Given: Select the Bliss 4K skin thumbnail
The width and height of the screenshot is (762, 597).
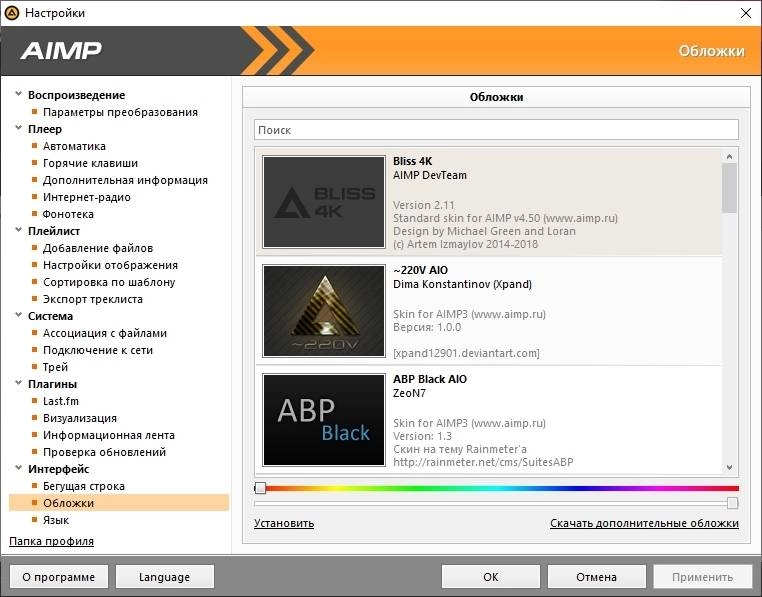Looking at the screenshot, I should pos(324,202).
